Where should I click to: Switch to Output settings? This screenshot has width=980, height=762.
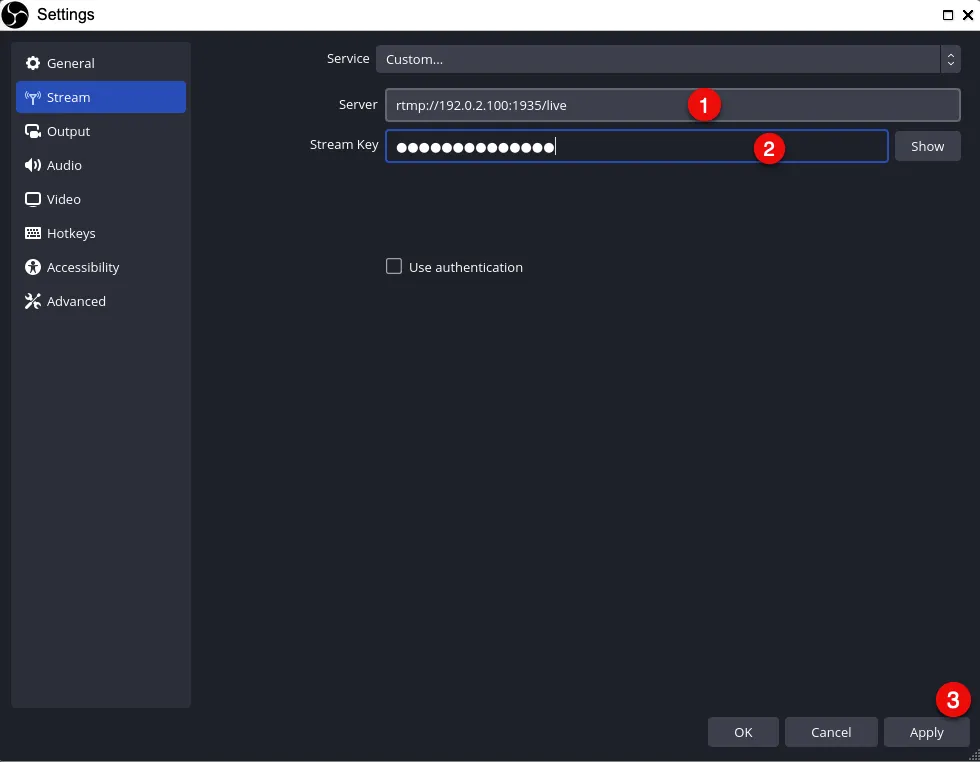click(101, 131)
